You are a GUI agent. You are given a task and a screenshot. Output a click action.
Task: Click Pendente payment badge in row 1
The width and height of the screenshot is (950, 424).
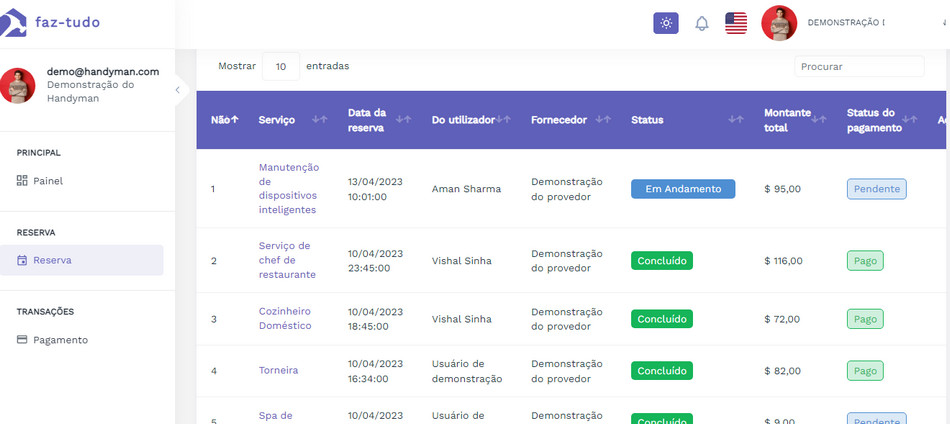(877, 189)
